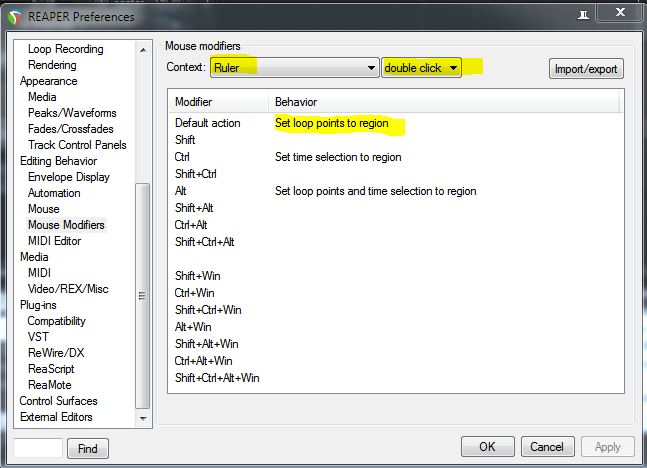Select ReaScript page

[51, 369]
